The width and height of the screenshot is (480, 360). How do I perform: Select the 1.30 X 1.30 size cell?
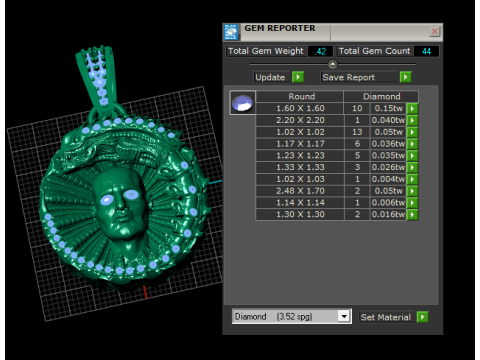(300, 214)
